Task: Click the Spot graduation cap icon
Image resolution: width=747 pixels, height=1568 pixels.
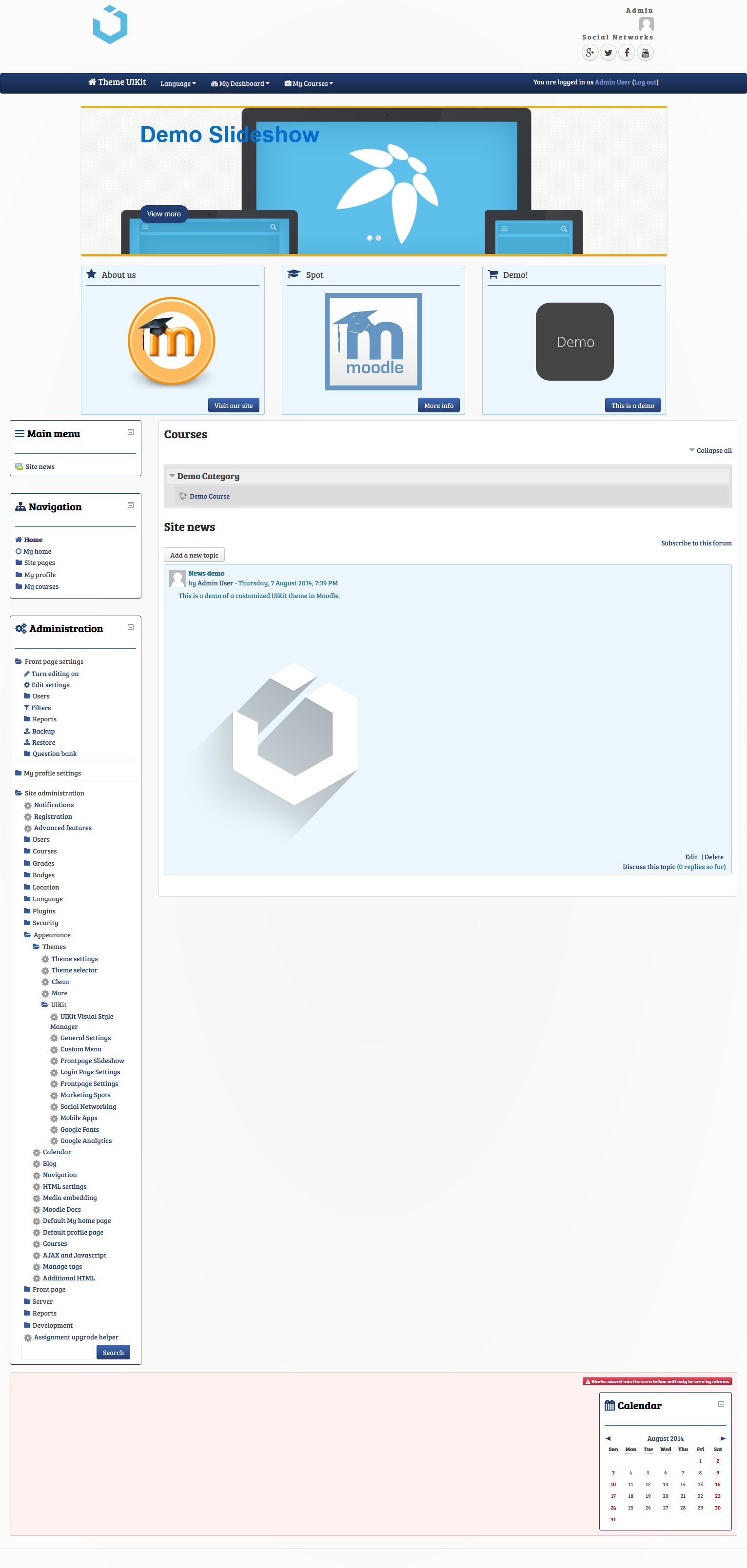Action: 294,274
